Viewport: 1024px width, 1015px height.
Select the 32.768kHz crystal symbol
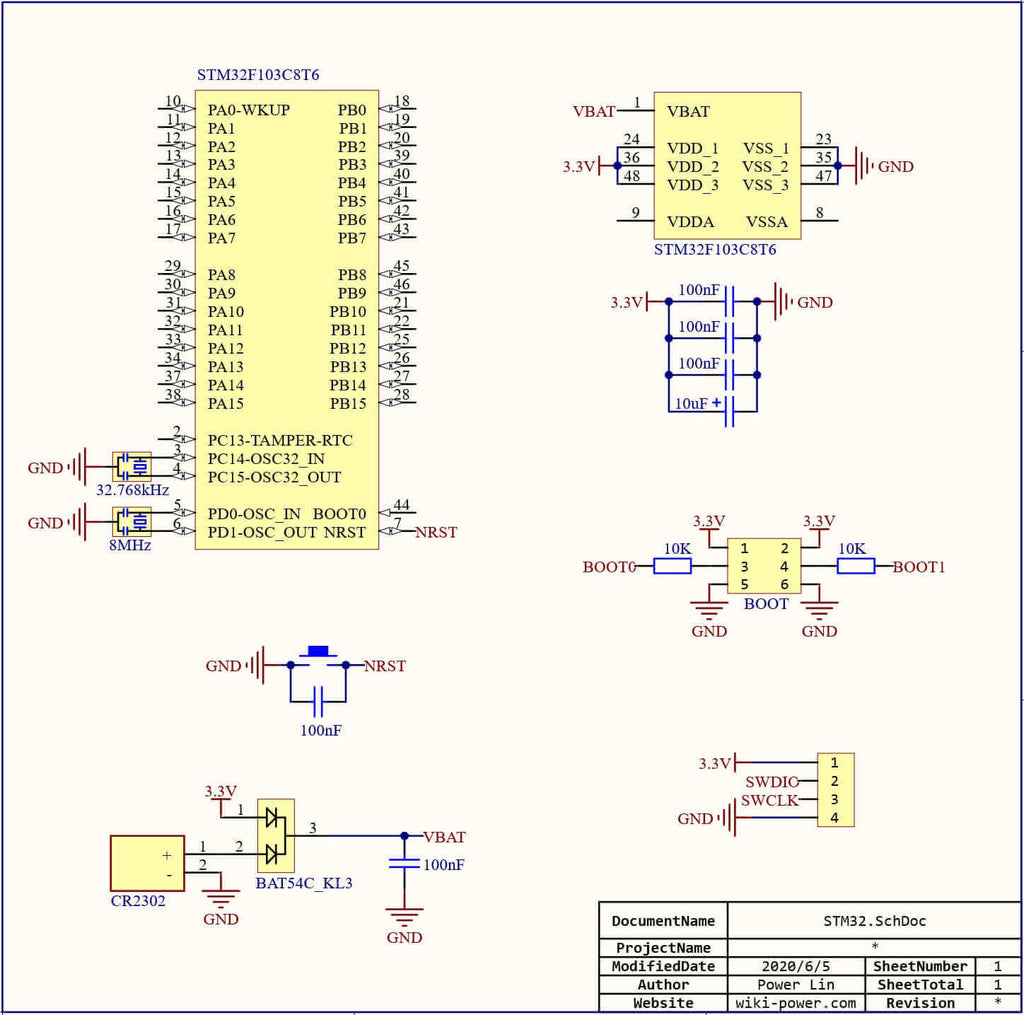(x=131, y=466)
